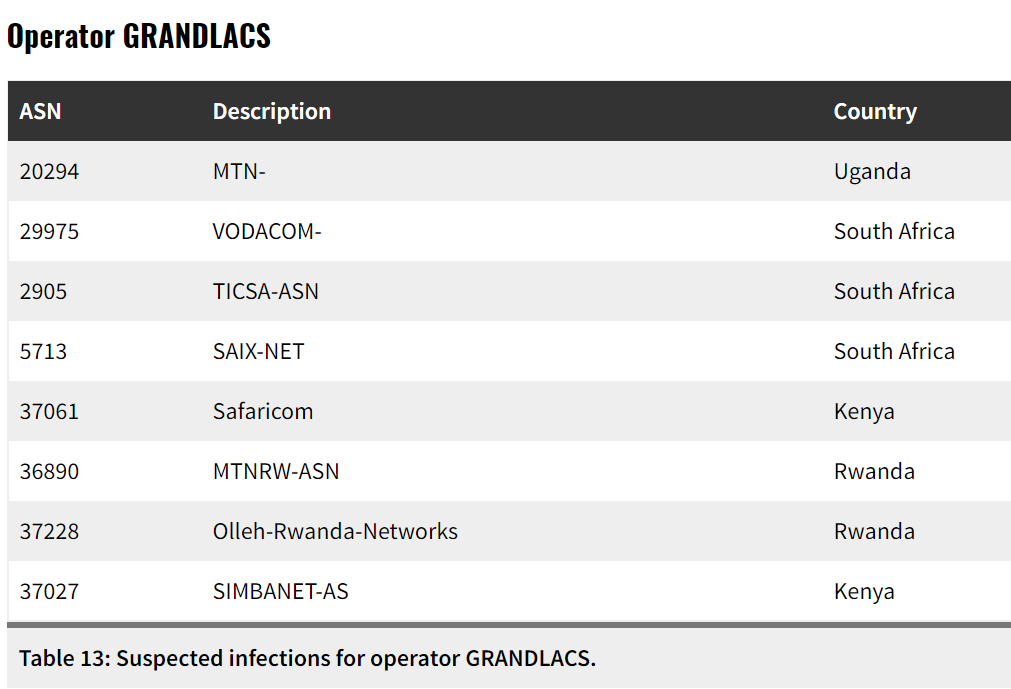Click the ASN column header
Image resolution: width=1011 pixels, height=689 pixels.
pyautogui.click(x=40, y=111)
